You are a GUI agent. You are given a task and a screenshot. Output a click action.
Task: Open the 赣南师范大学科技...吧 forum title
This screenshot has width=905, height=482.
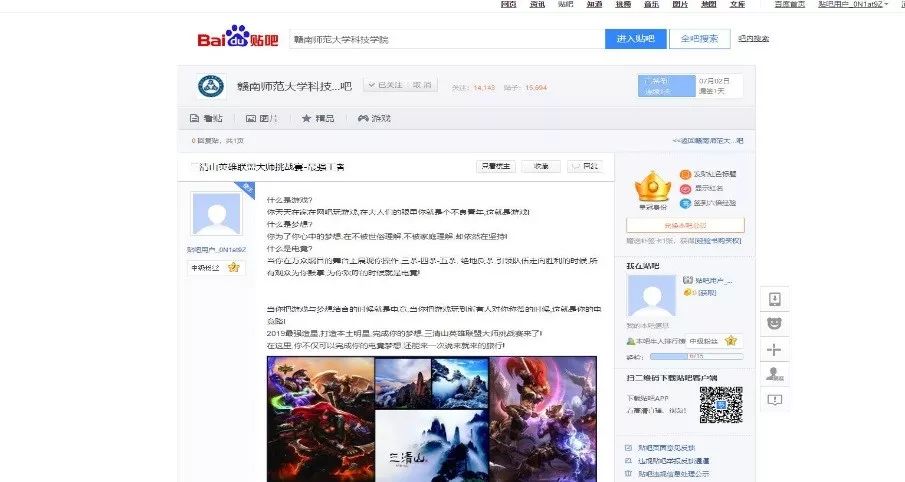pos(294,87)
